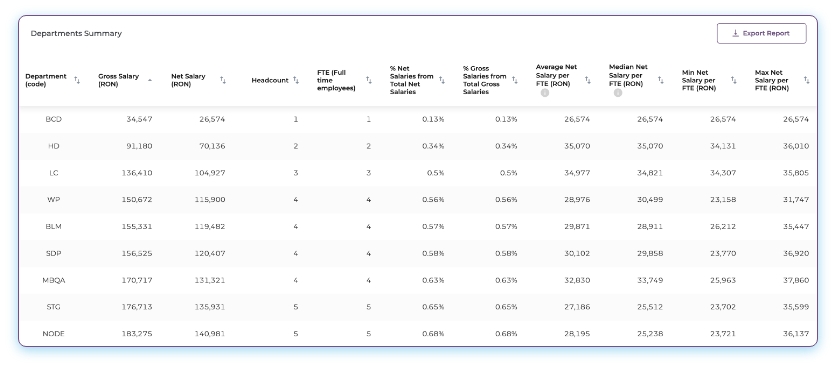Click the download icon in Export Report
Viewport: 836px width, 368px height.
[x=735, y=33]
